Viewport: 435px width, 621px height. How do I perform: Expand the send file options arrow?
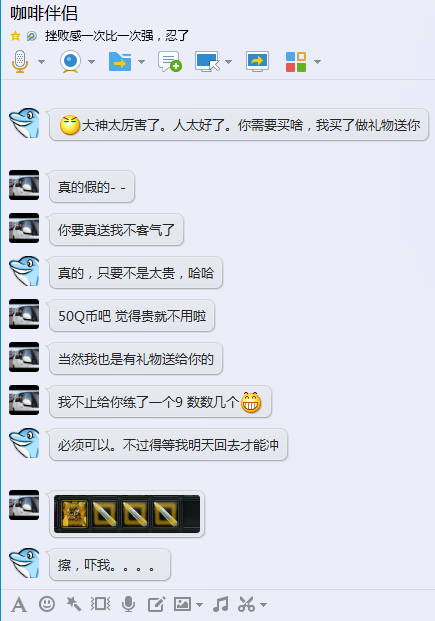pos(141,62)
